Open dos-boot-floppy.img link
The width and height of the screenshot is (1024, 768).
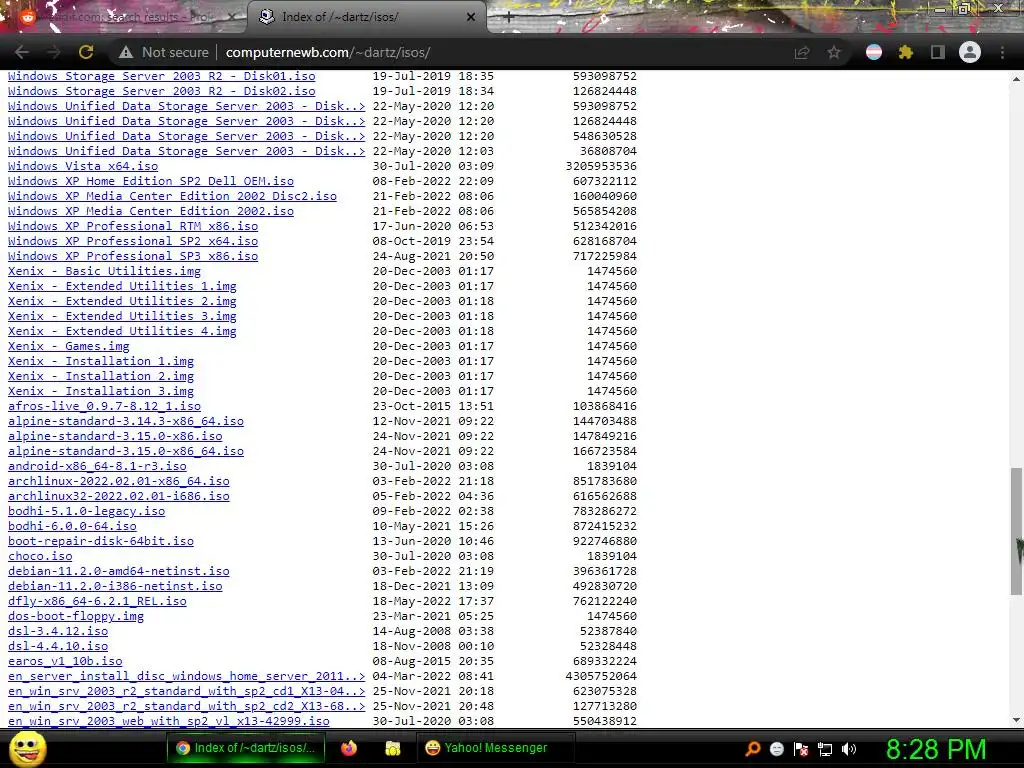pyautogui.click(x=76, y=616)
